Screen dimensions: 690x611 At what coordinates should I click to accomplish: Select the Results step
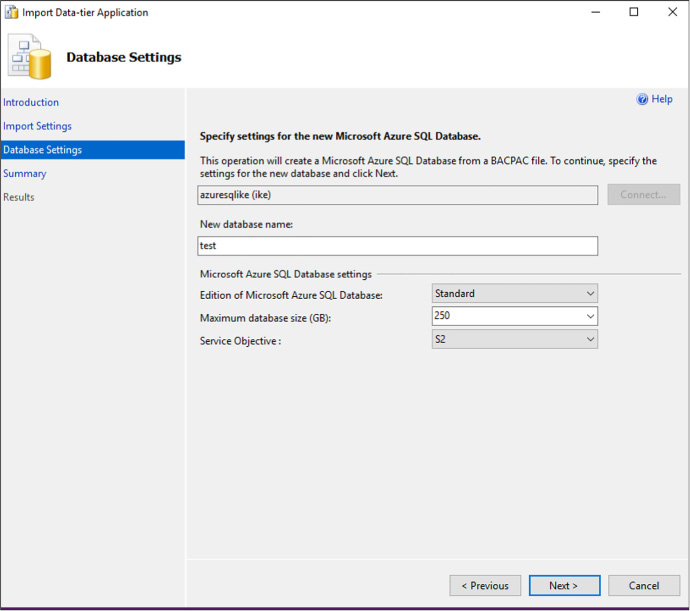tap(18, 197)
